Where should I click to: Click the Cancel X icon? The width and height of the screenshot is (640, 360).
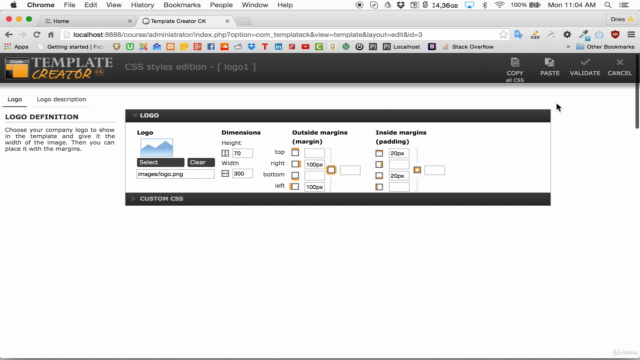[620, 62]
